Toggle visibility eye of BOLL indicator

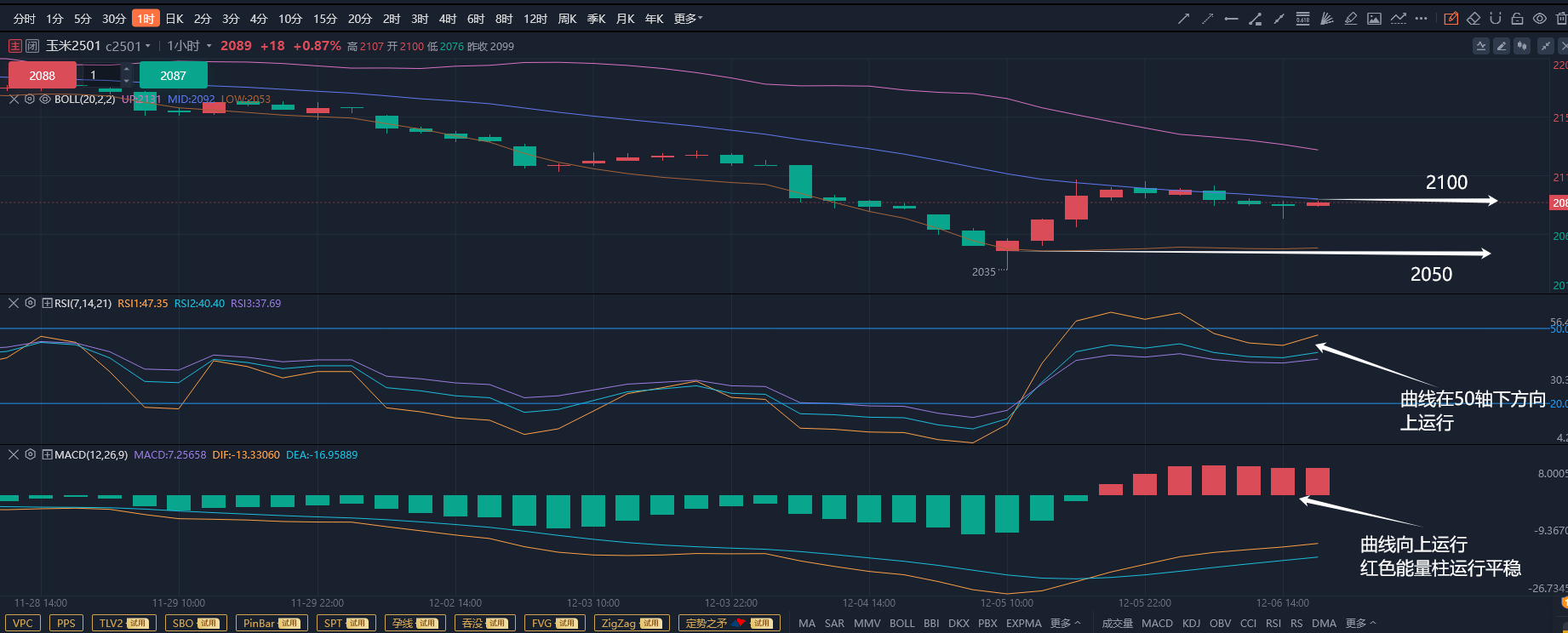pyautogui.click(x=45, y=100)
